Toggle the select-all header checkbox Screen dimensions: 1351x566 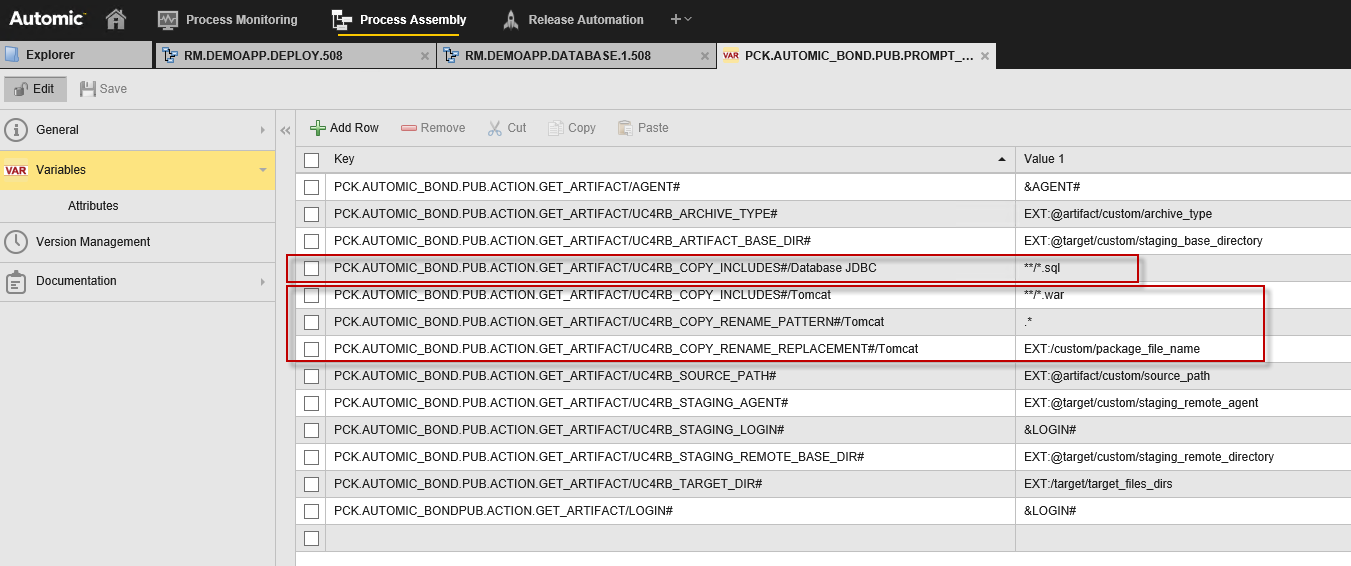(311, 160)
